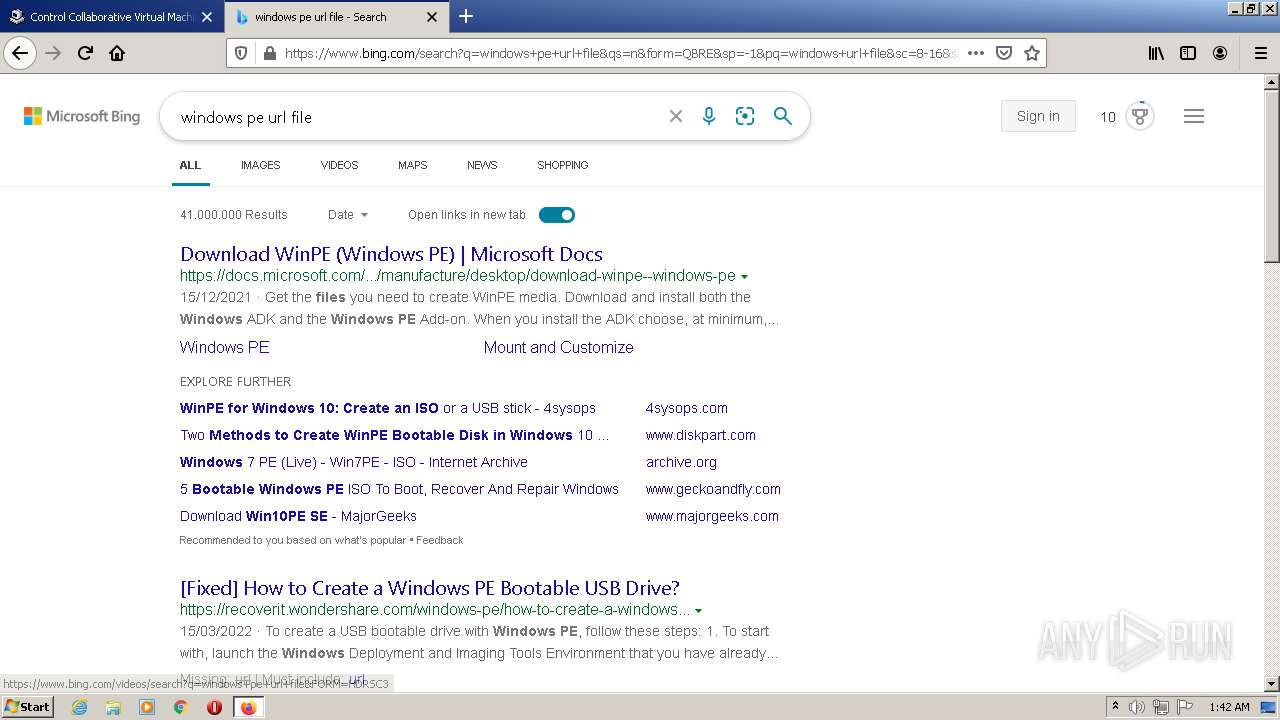Launch Opera from the taskbar
The height and width of the screenshot is (720, 1280).
pos(214,707)
